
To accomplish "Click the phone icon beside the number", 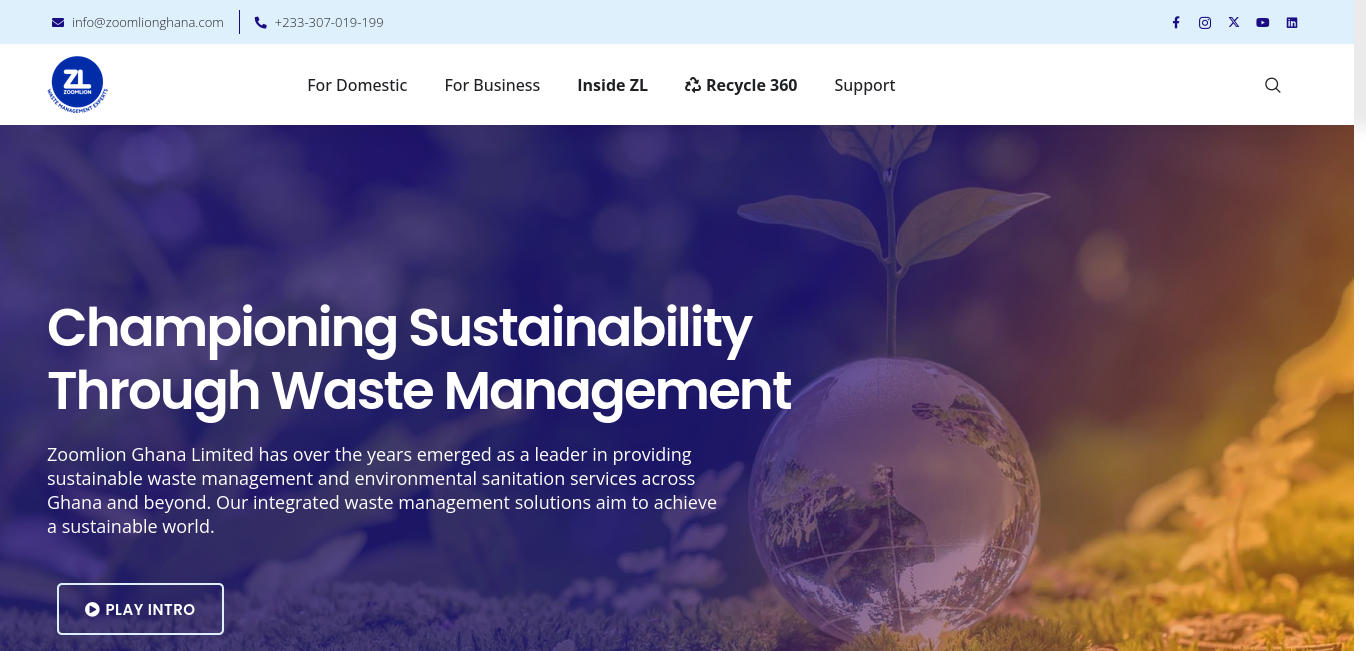I will (x=261, y=22).
